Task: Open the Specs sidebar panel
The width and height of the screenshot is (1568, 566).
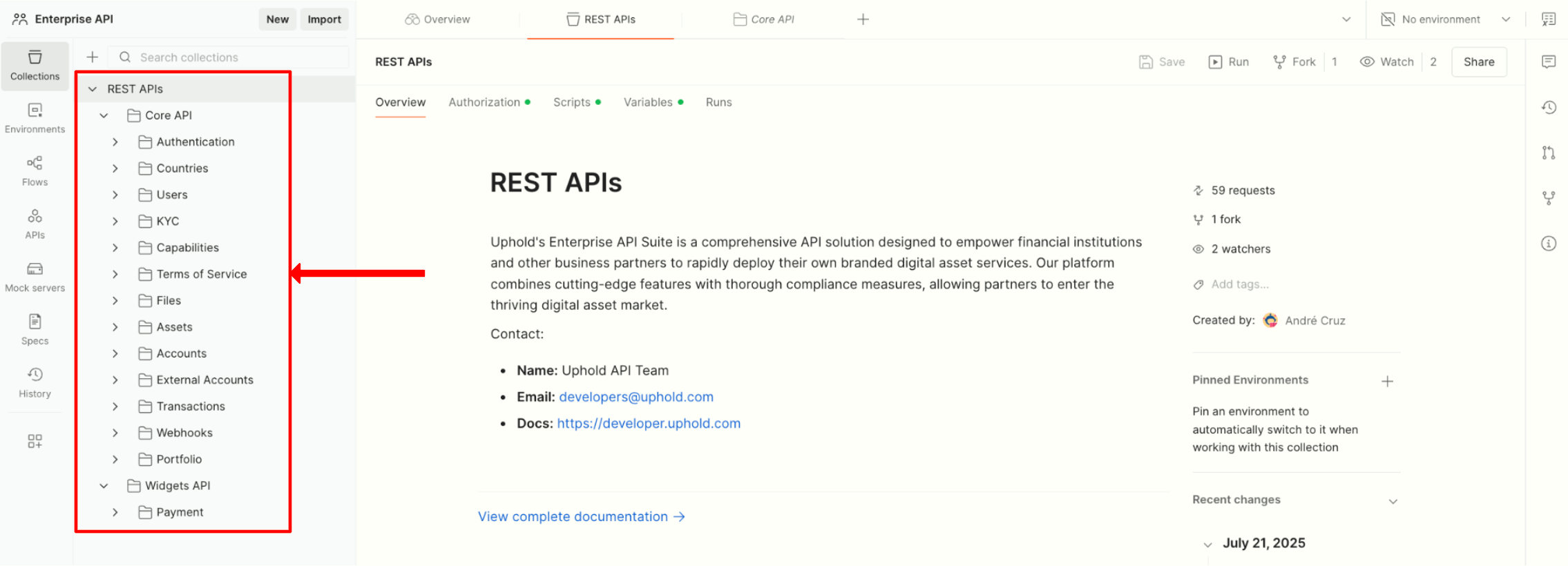Action: [x=35, y=330]
